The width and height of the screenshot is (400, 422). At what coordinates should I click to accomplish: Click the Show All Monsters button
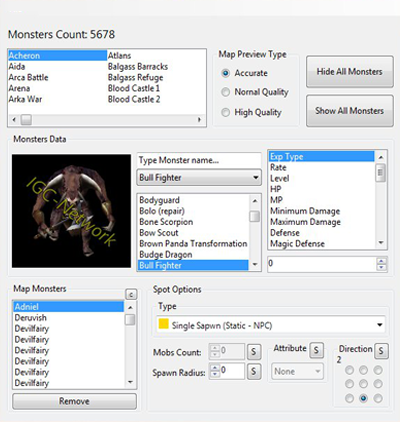coord(350,111)
